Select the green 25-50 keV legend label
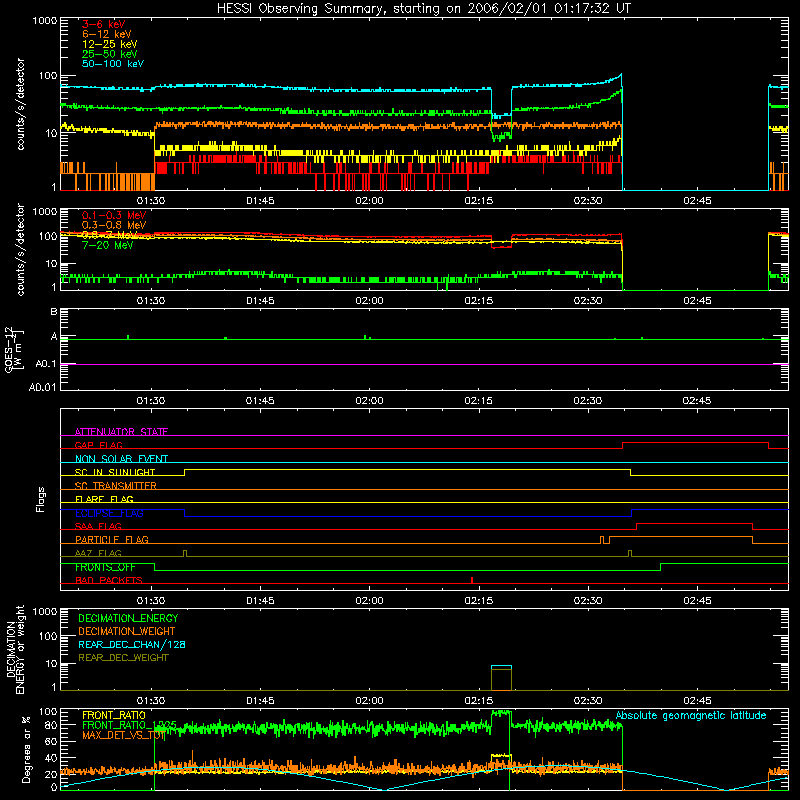The height and width of the screenshot is (800, 800). click(x=110, y=54)
